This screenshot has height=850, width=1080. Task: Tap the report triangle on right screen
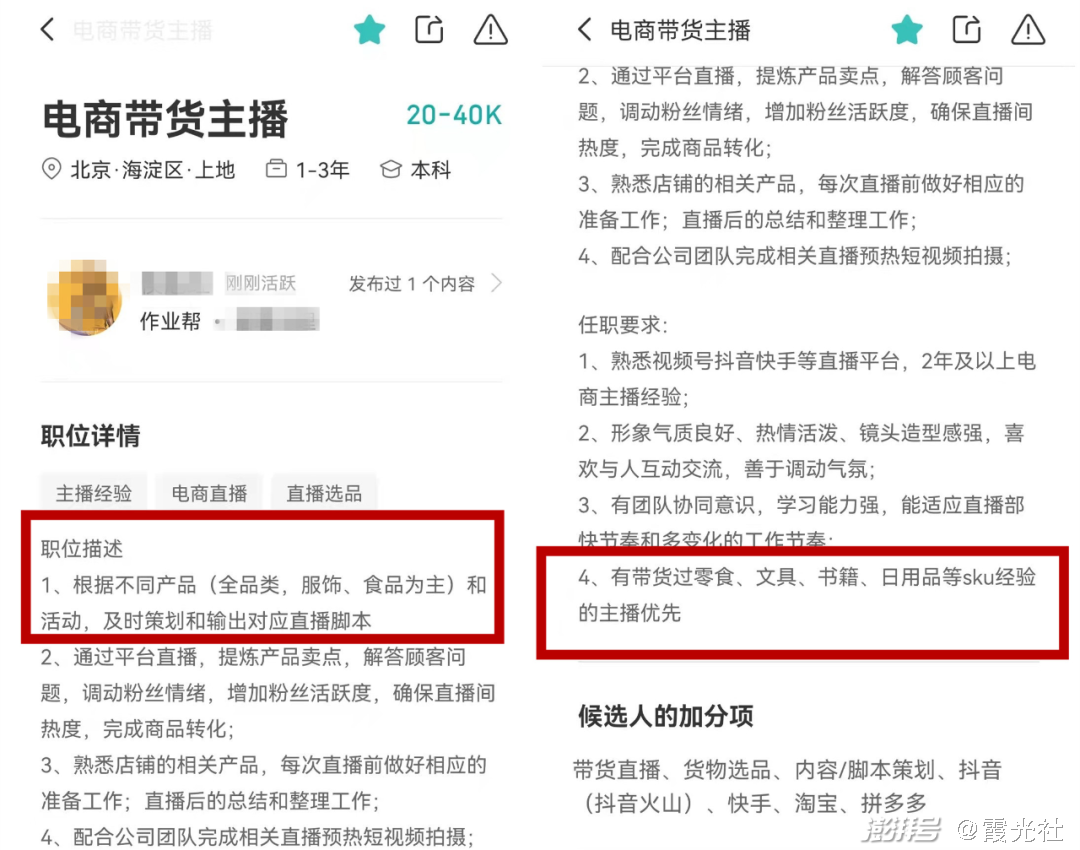pyautogui.click(x=1028, y=30)
